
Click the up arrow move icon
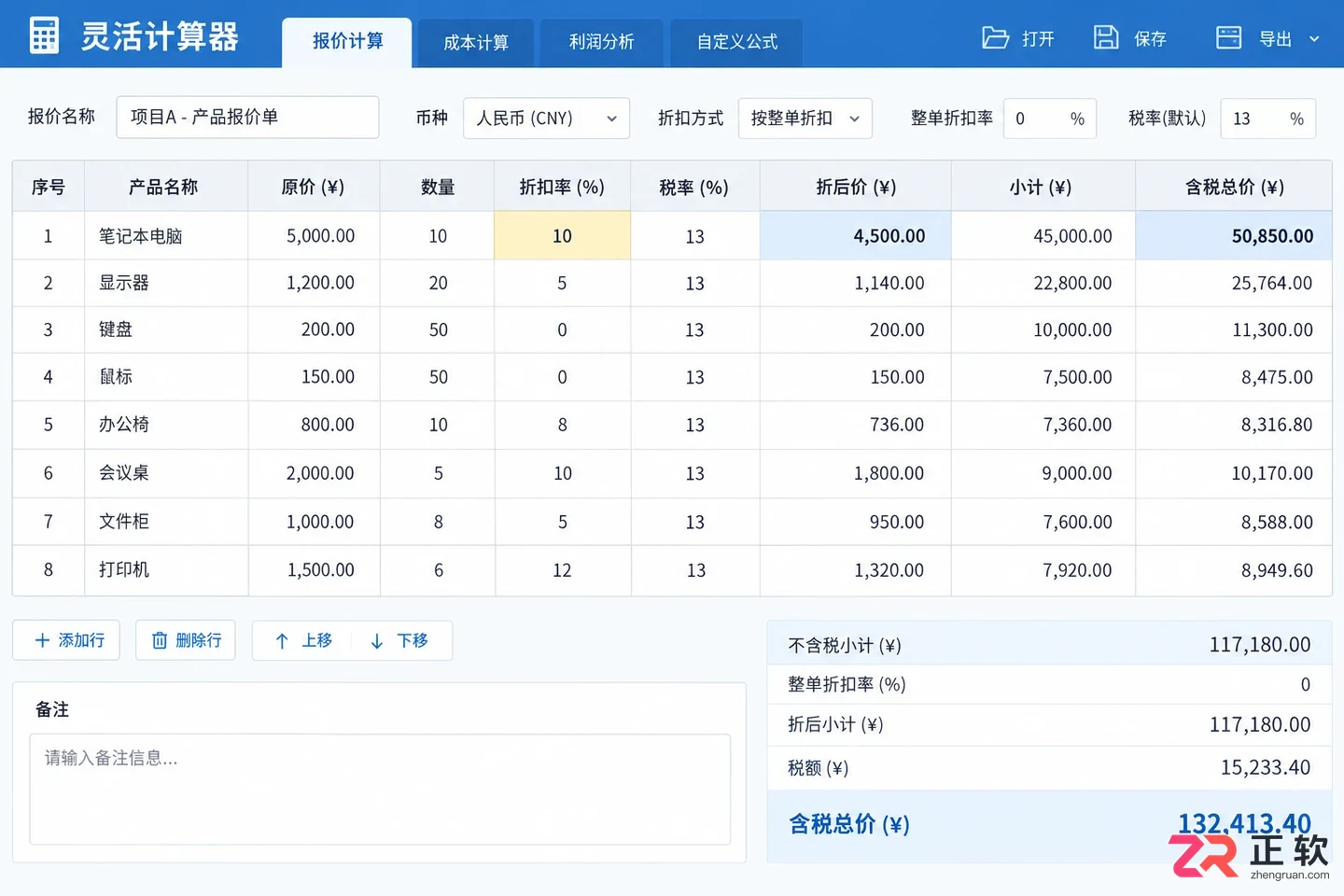point(282,640)
